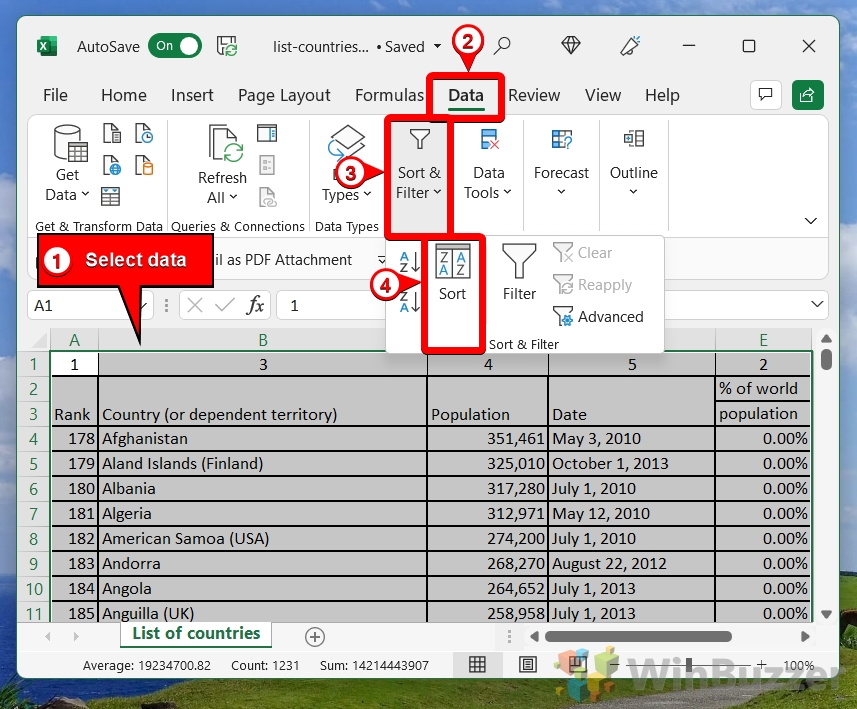
Task: Click the Filter funnel button
Action: pos(519,272)
